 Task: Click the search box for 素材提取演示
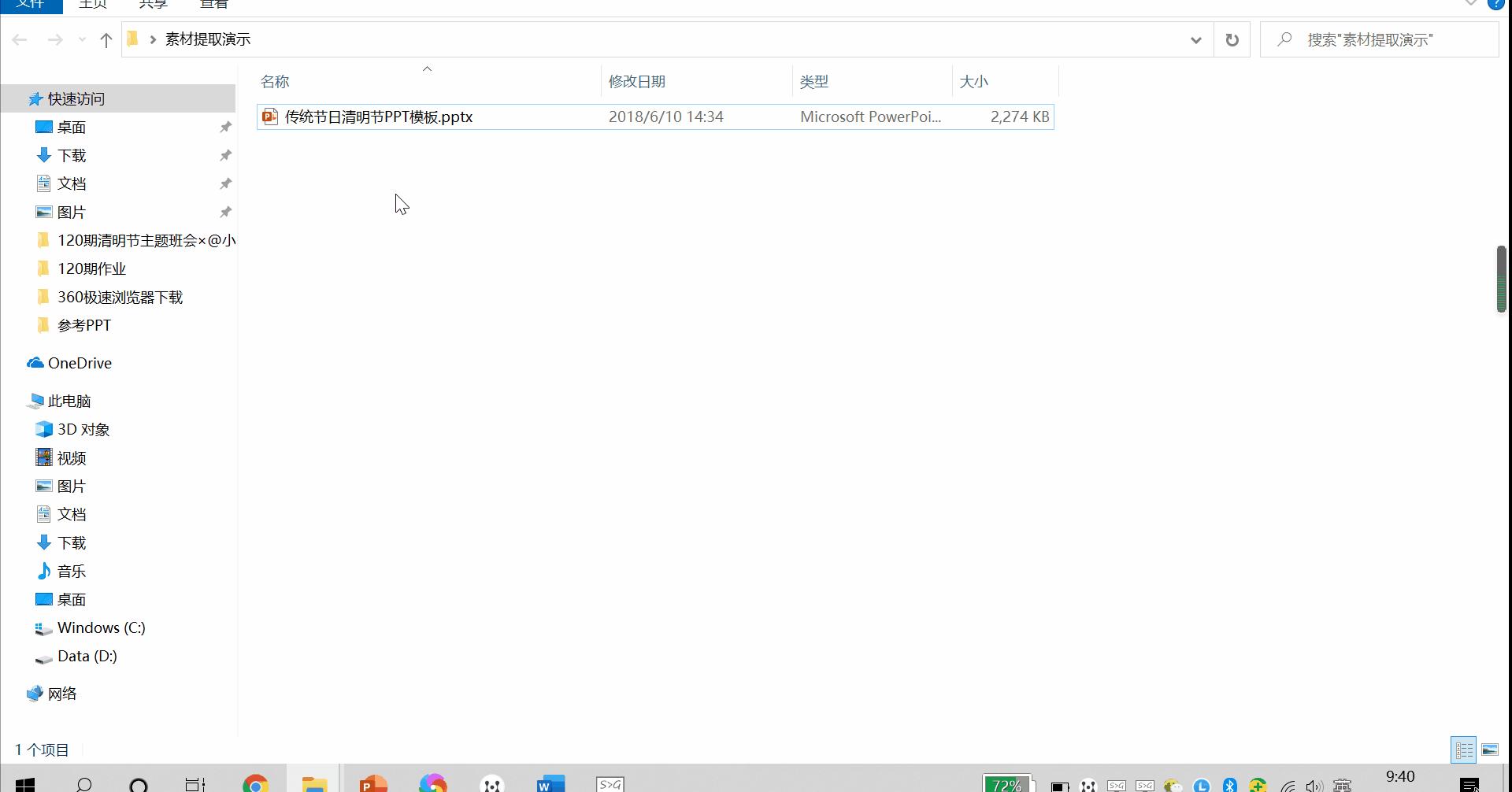point(1380,39)
